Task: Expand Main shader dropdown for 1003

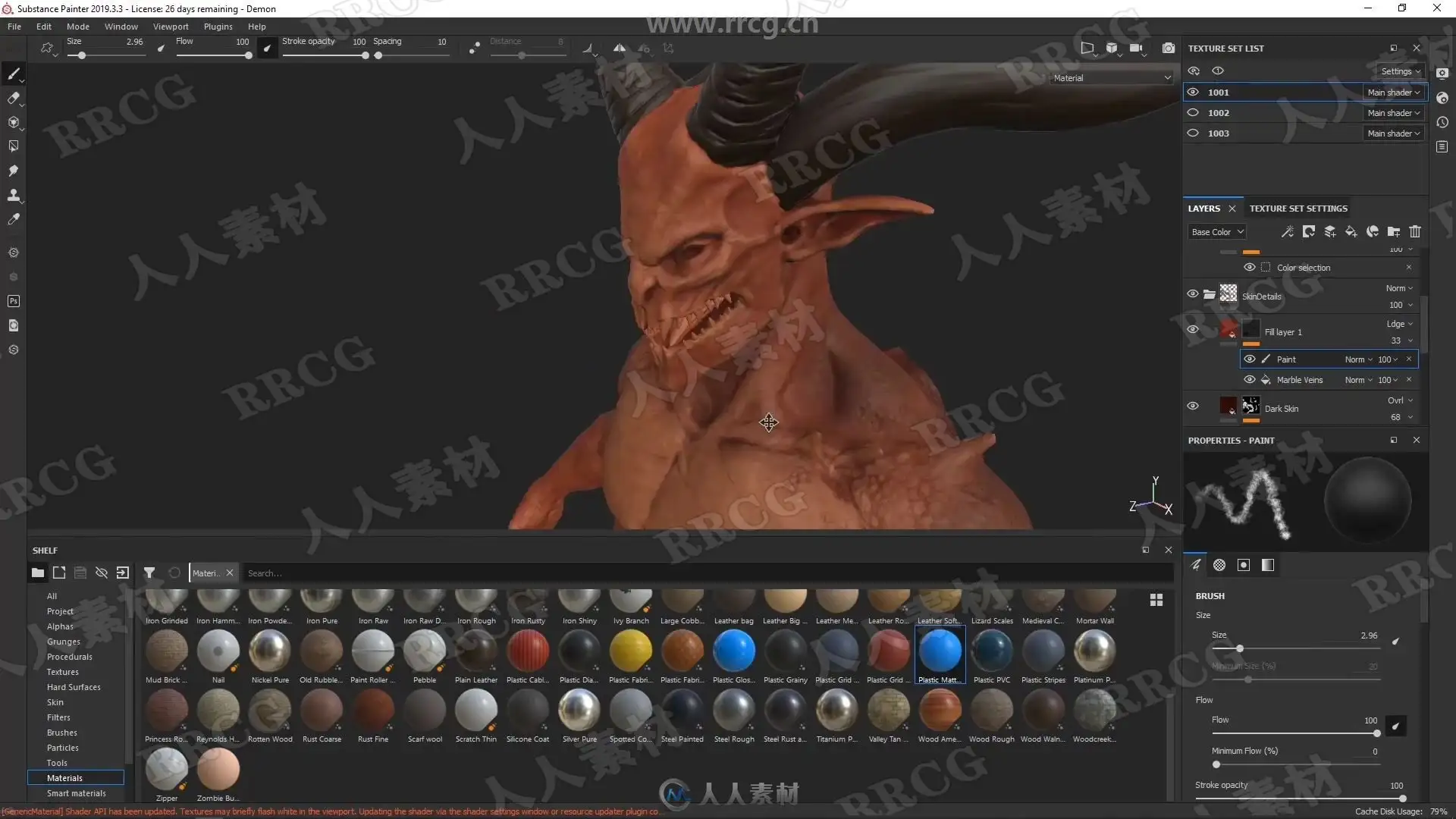Action: point(1394,133)
